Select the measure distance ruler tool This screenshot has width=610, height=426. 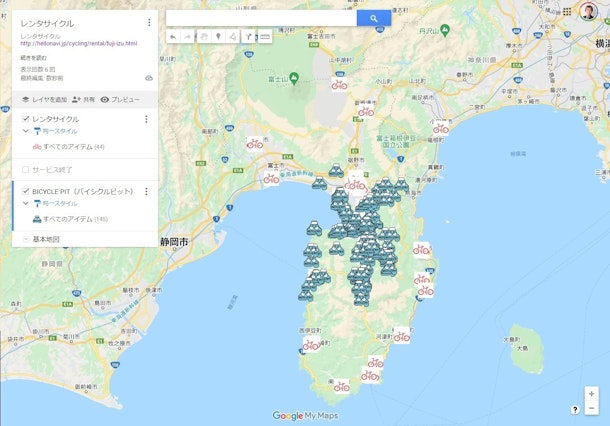point(264,37)
